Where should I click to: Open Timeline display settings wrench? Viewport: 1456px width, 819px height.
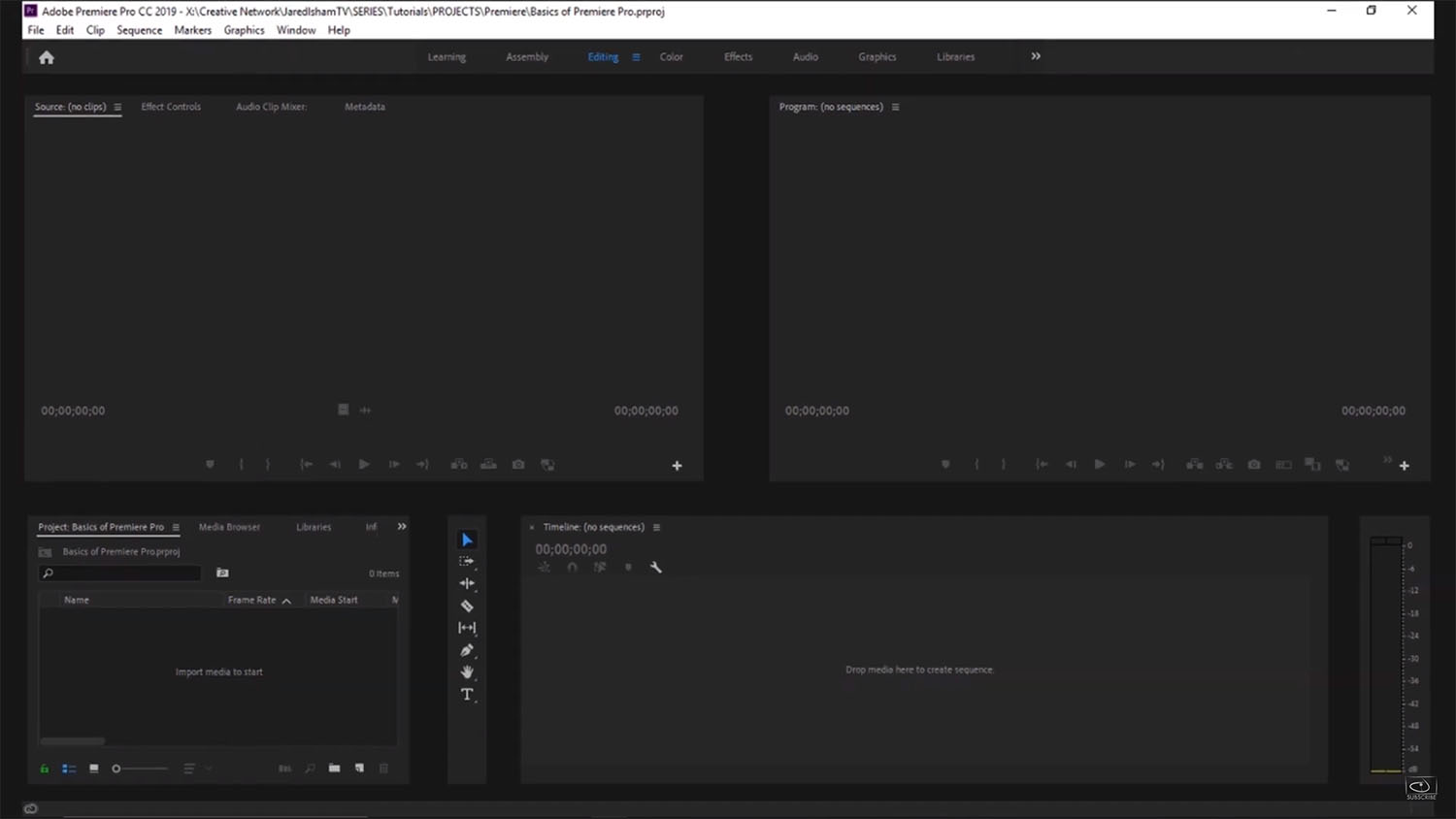click(656, 567)
